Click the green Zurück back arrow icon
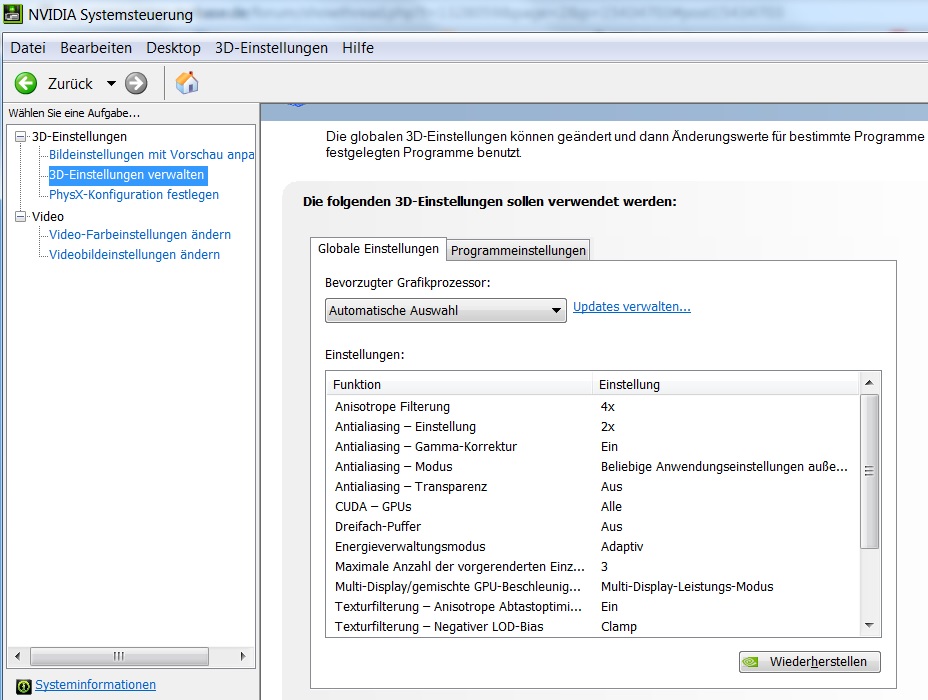Viewport: 928px width, 700px height. tap(26, 83)
